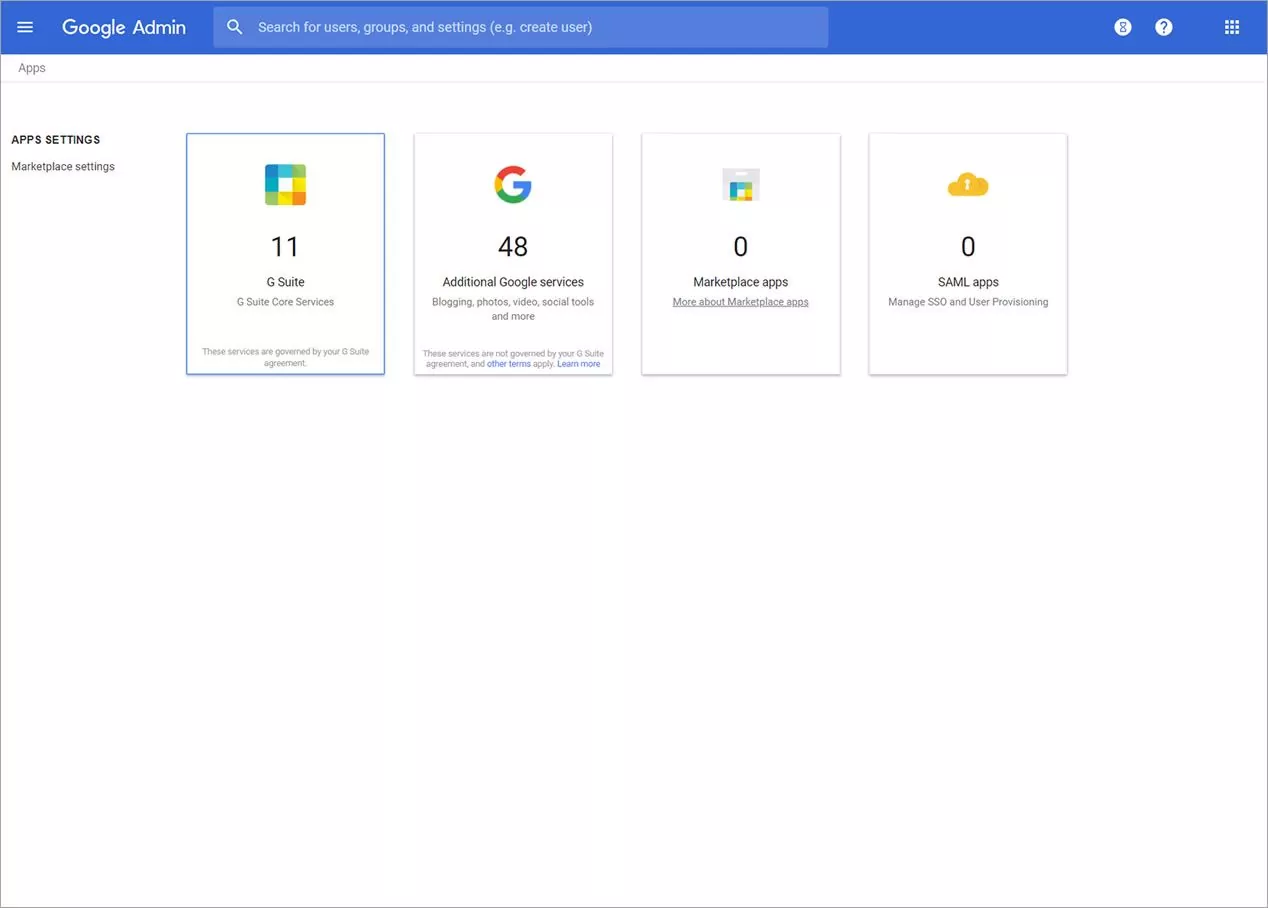Click G Suite Core Services subtitle
The image size is (1268, 908).
(x=285, y=302)
